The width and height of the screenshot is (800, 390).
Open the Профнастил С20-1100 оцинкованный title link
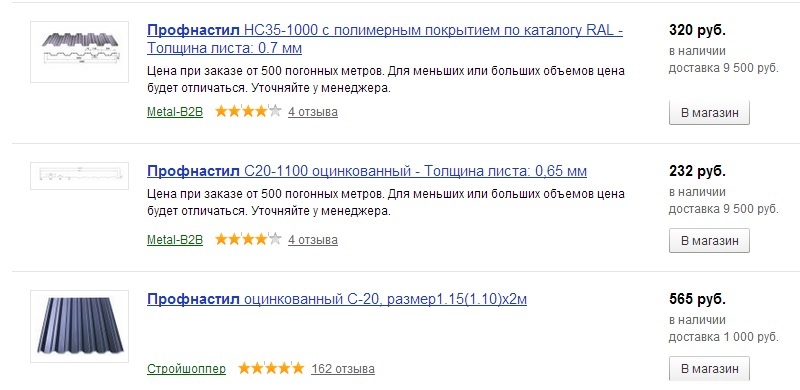[367, 171]
